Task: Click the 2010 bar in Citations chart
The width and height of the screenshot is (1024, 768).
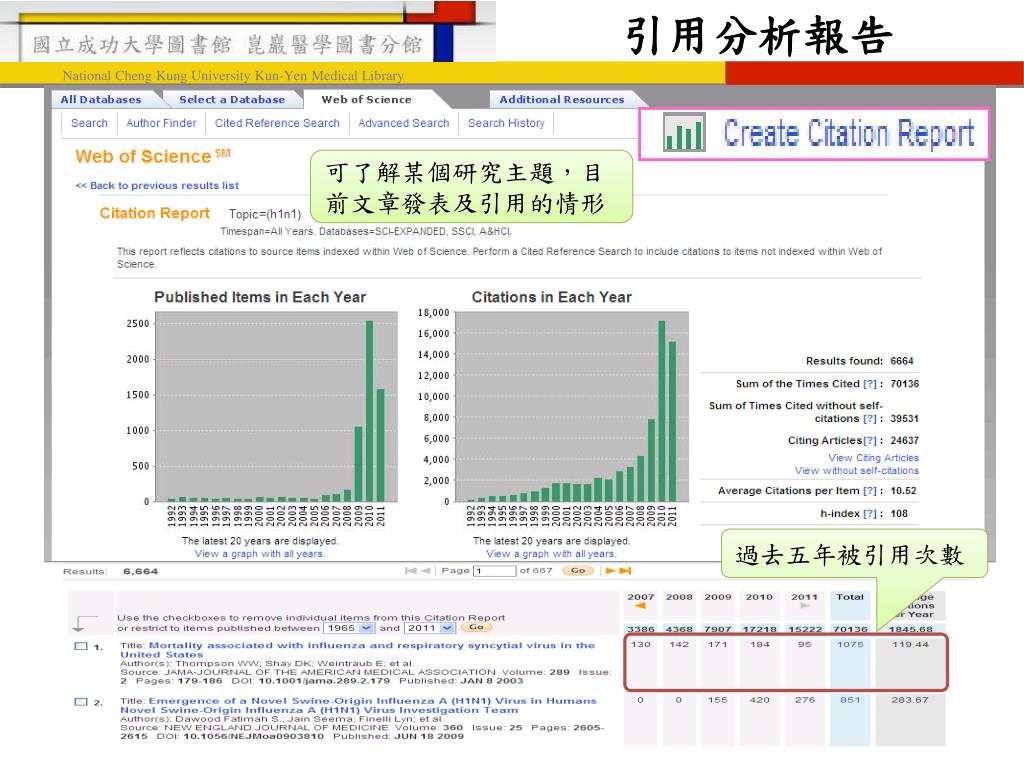Action: (662, 411)
